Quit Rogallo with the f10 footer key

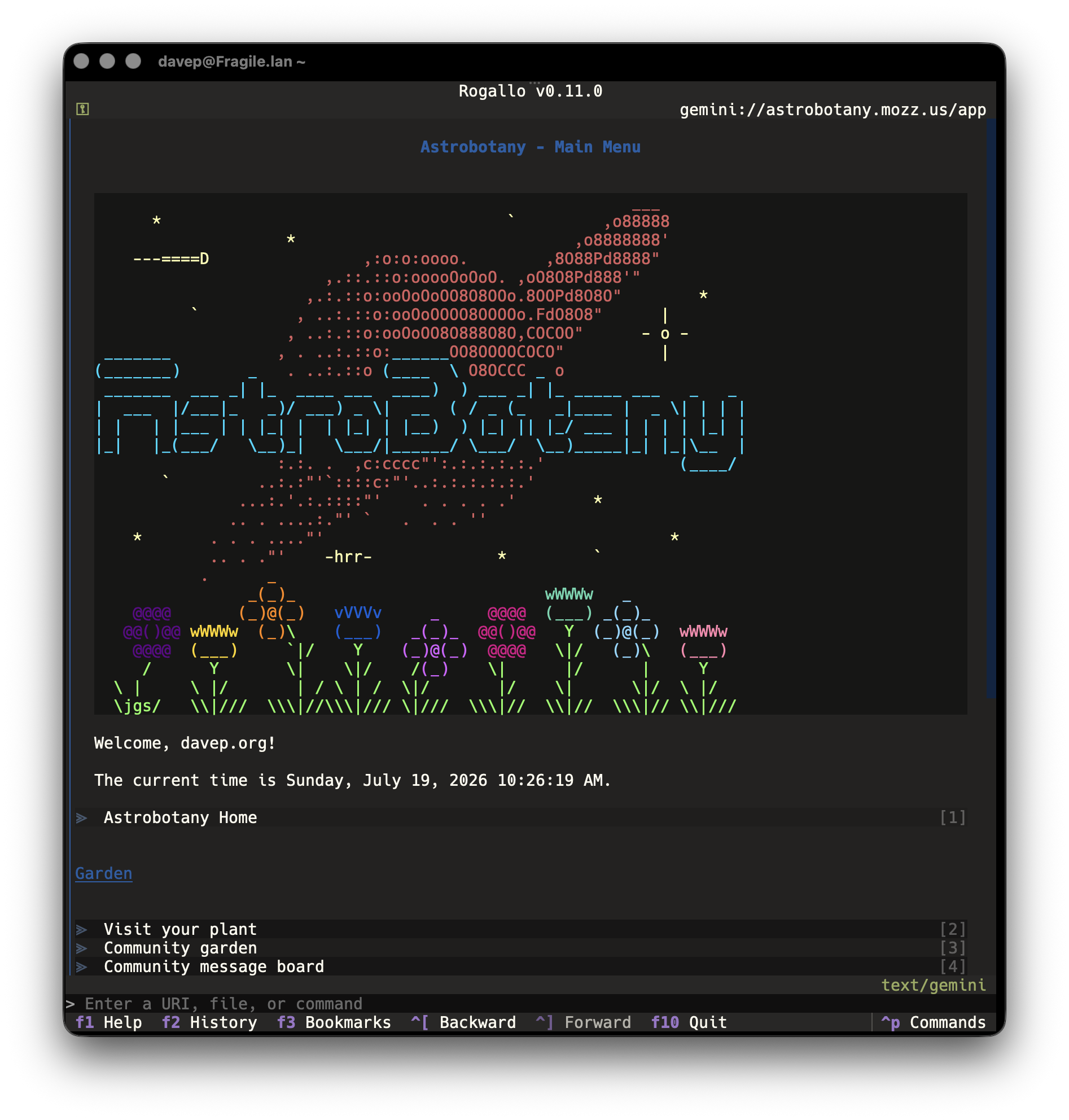click(x=689, y=1022)
